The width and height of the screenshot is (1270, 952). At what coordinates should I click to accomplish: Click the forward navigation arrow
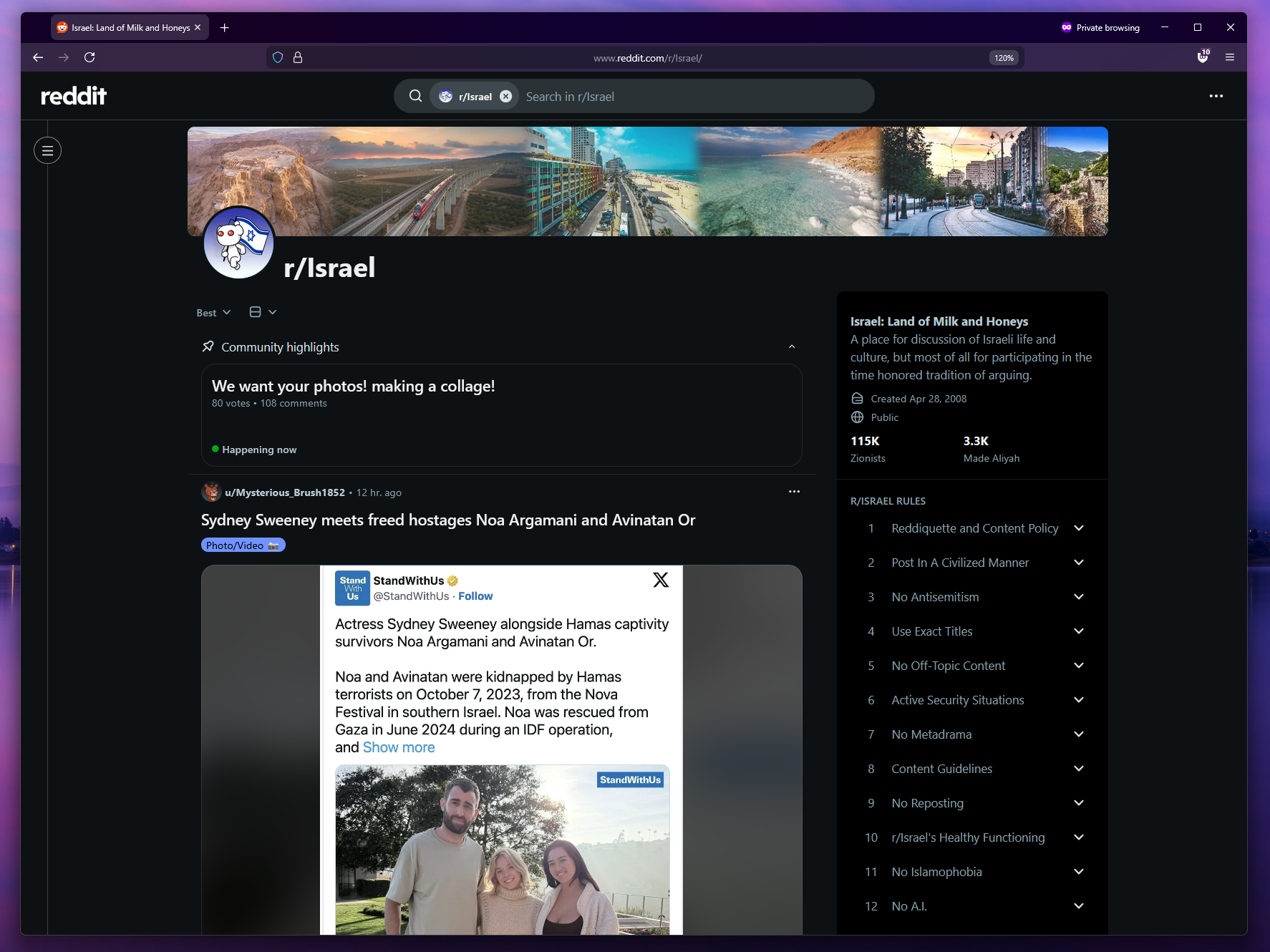[64, 57]
